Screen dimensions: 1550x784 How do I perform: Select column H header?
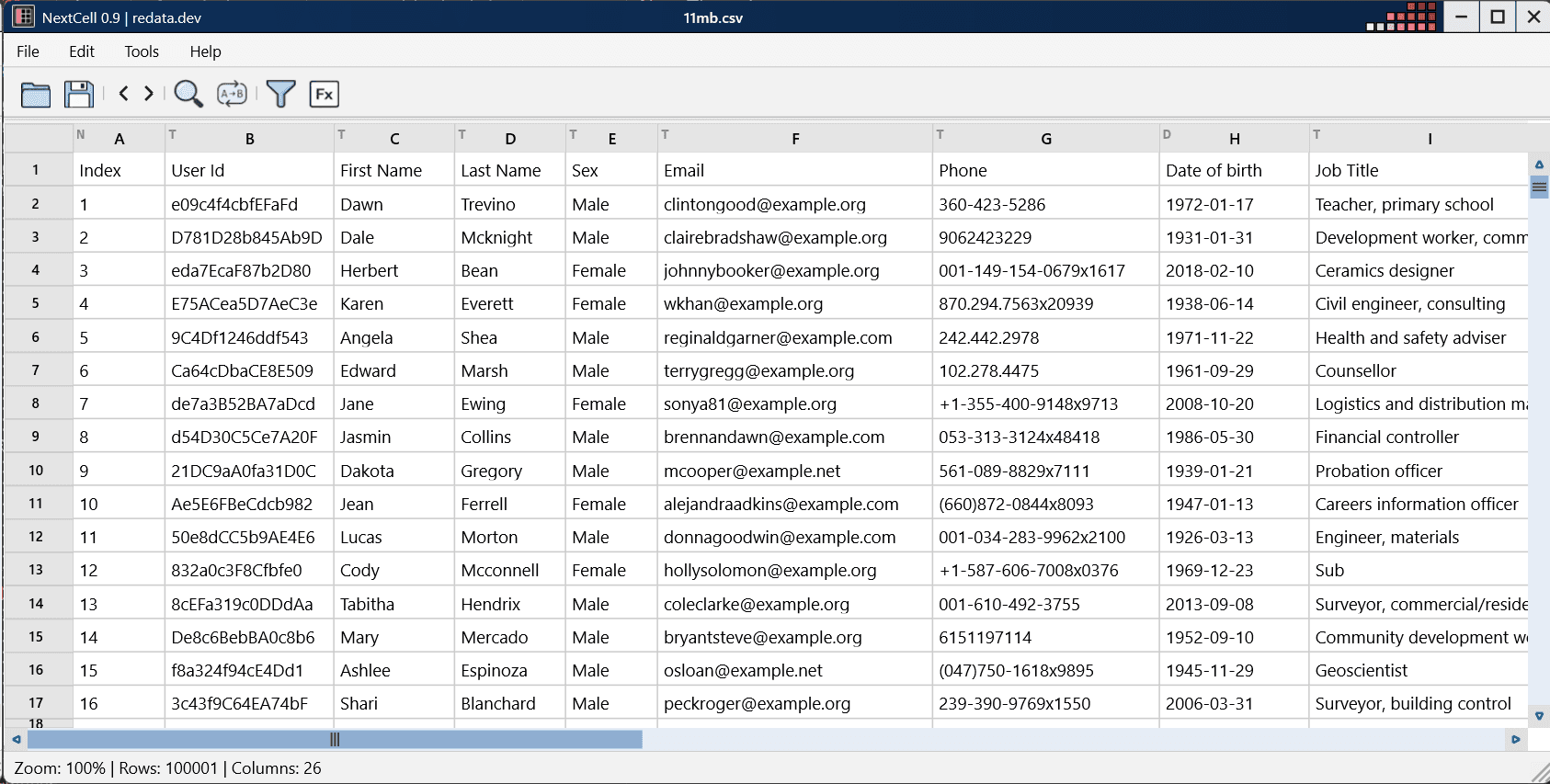pyautogui.click(x=1235, y=139)
